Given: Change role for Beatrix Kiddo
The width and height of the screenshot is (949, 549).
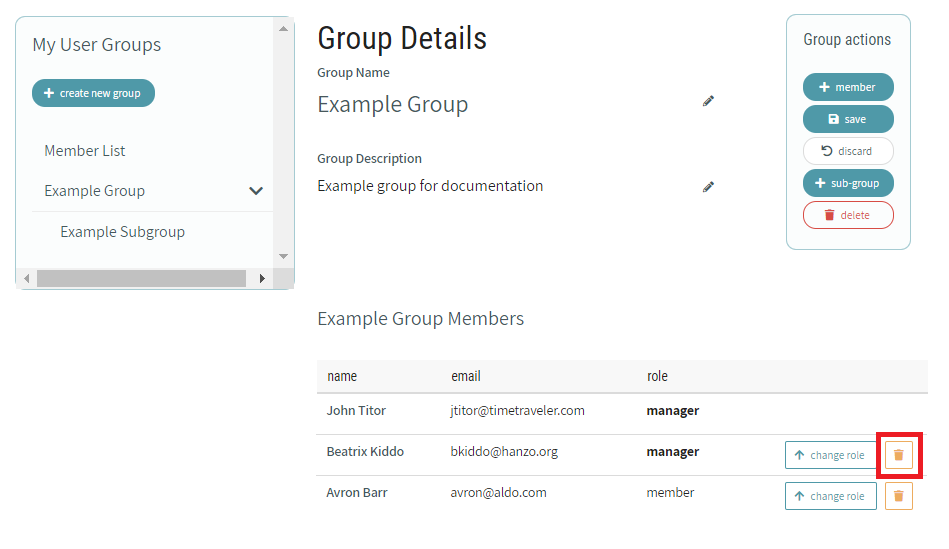Looking at the screenshot, I should [830, 455].
